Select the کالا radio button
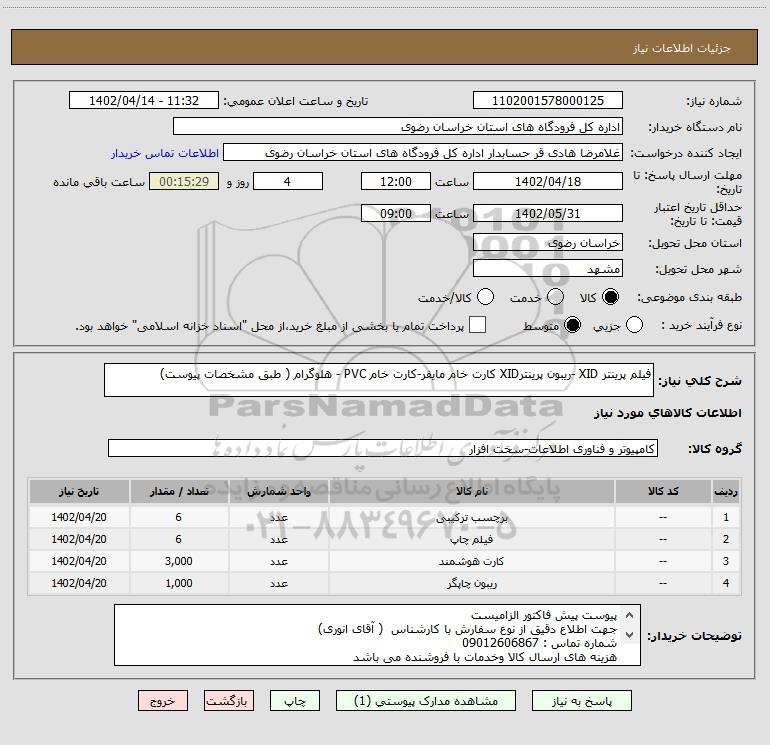 (610, 297)
